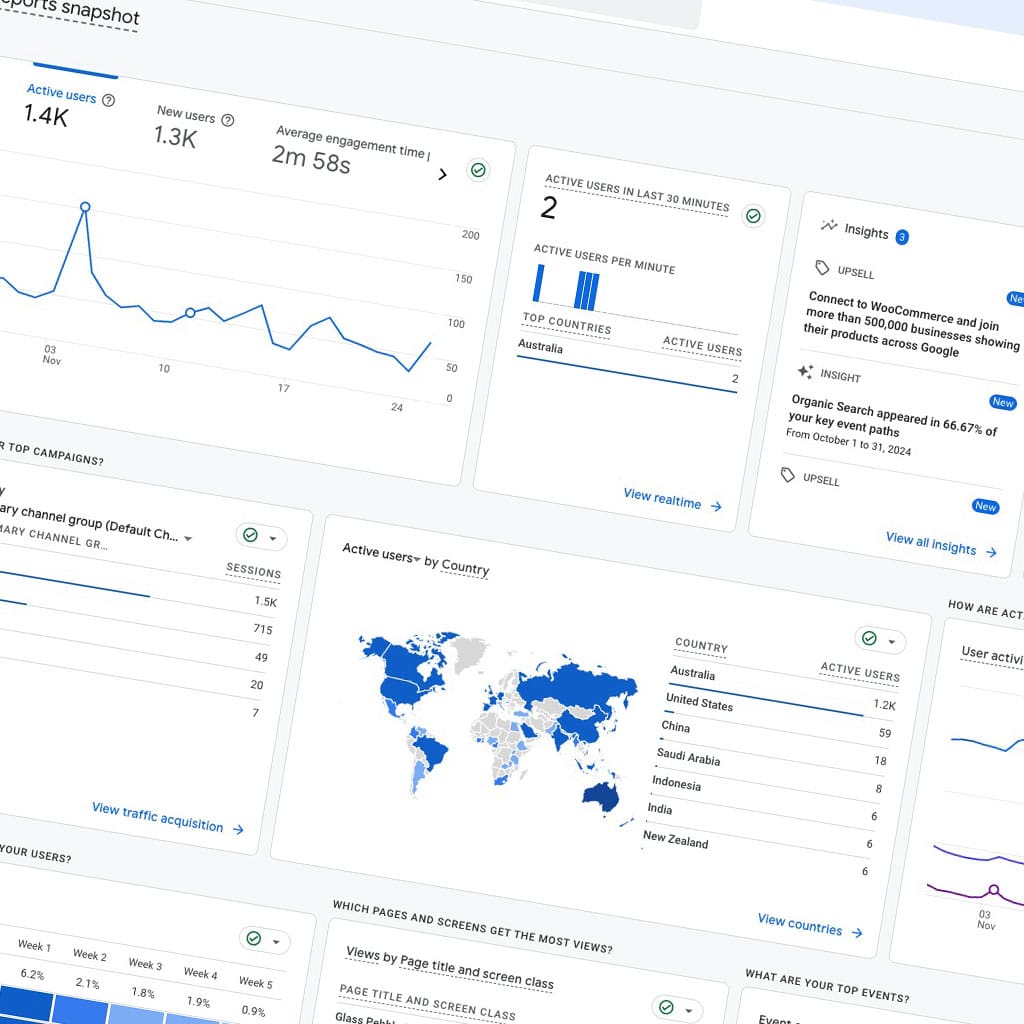
Task: Click the User activity chart title
Action: (991, 655)
